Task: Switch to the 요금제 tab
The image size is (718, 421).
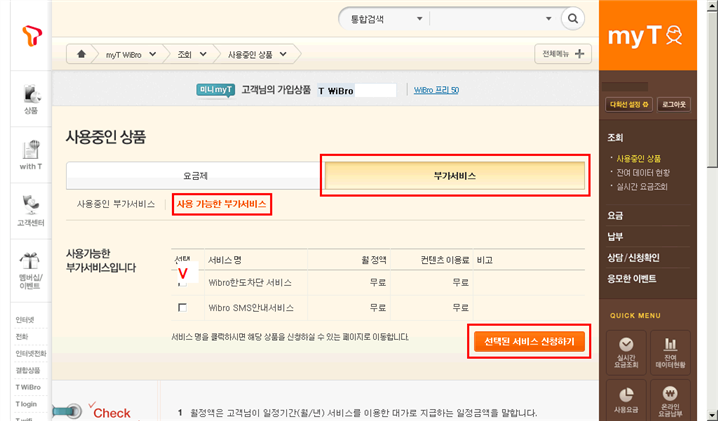Action: (196, 175)
